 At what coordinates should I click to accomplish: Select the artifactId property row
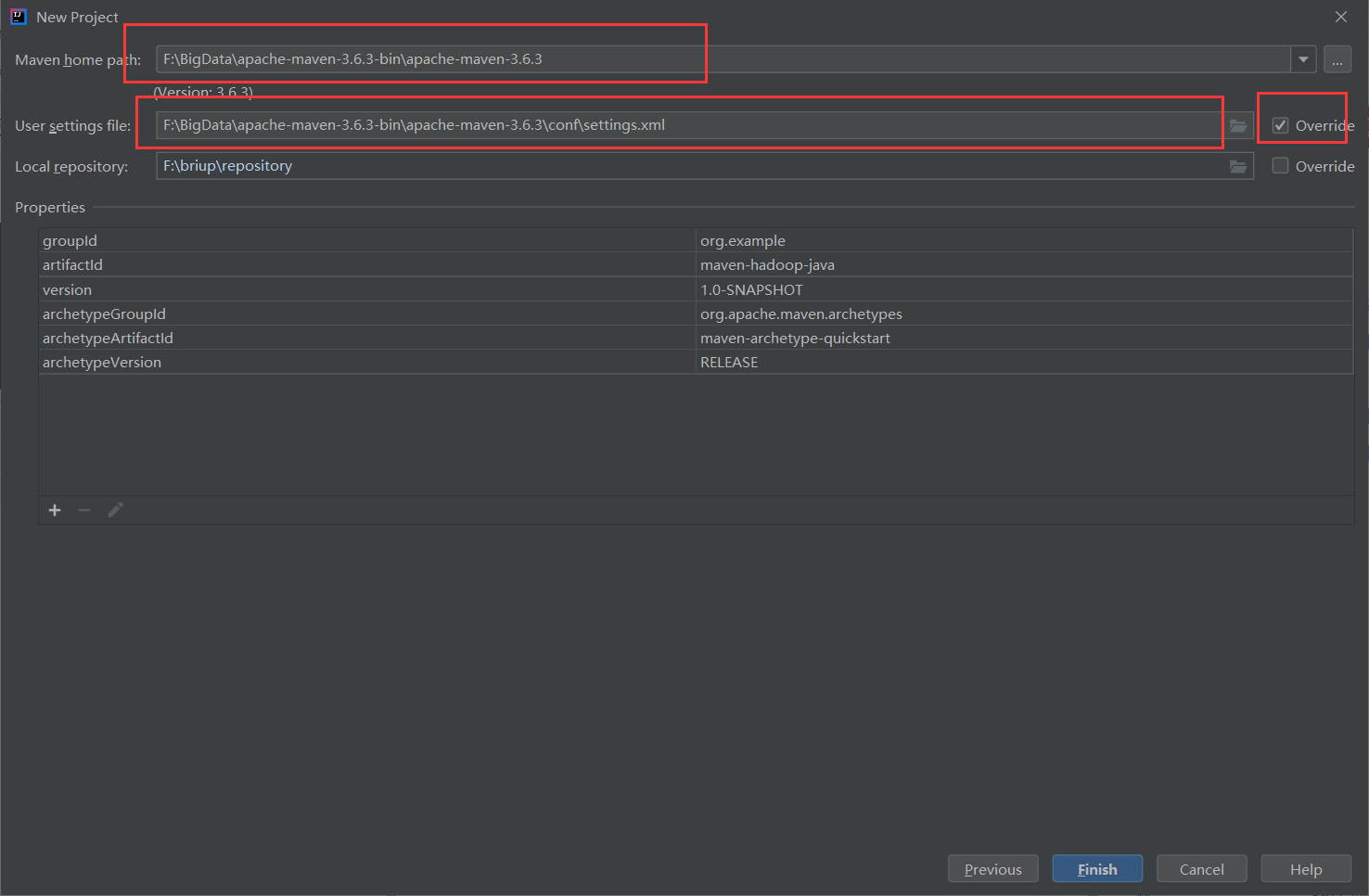point(278,264)
